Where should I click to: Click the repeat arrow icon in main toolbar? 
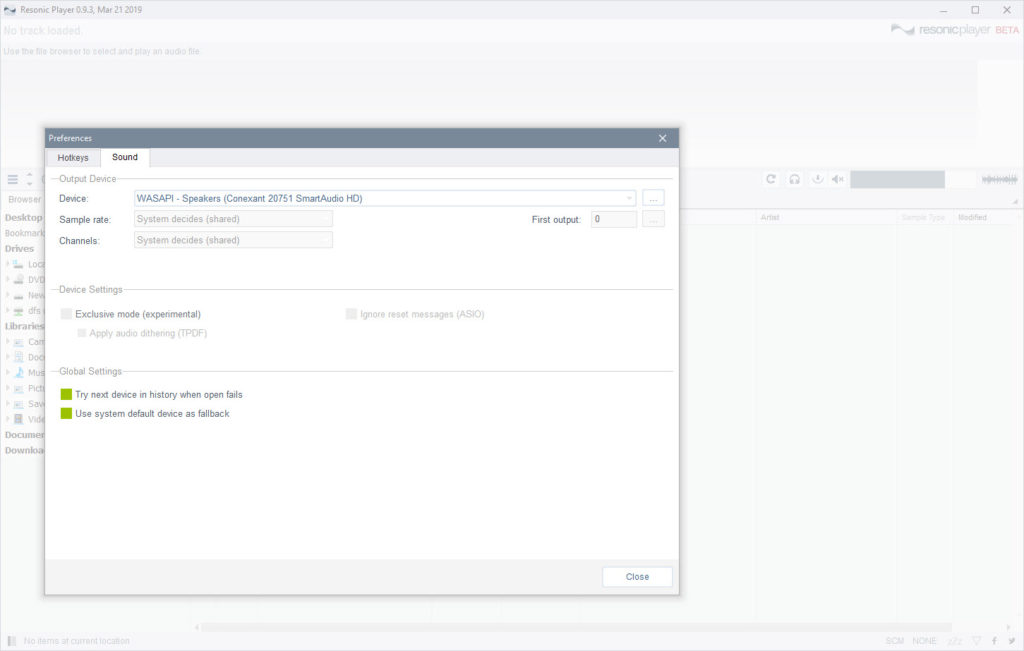point(771,179)
